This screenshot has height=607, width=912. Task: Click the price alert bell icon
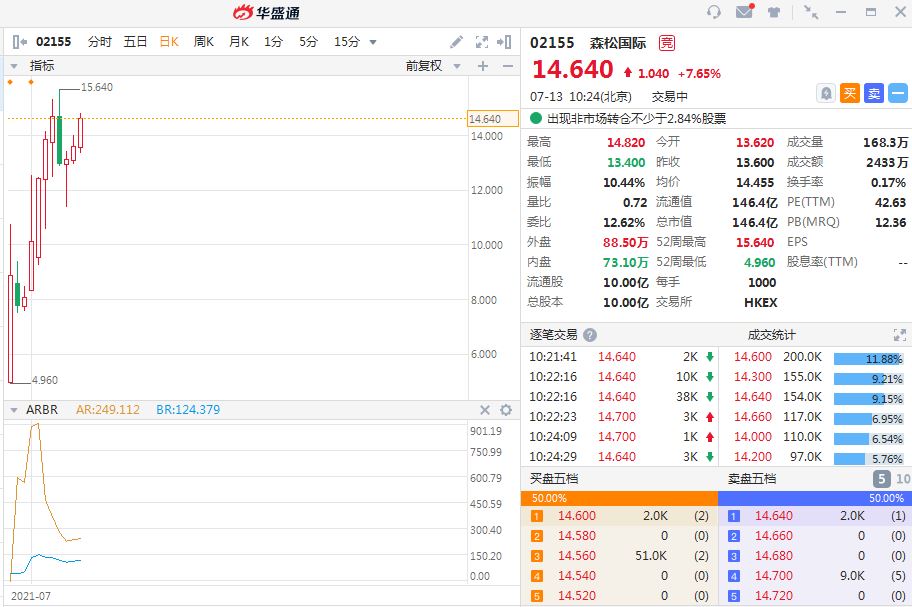826,93
